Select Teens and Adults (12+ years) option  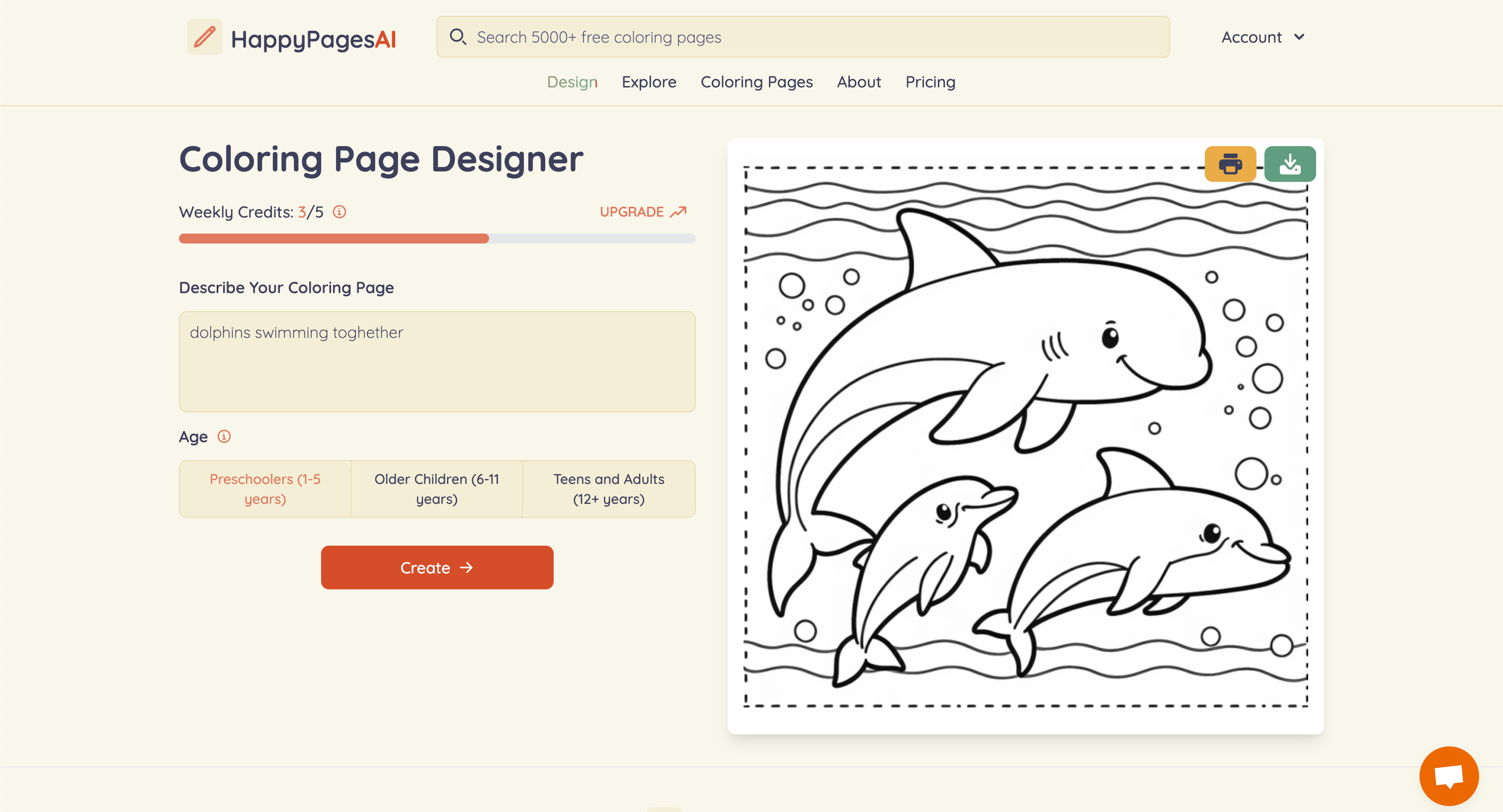click(608, 489)
